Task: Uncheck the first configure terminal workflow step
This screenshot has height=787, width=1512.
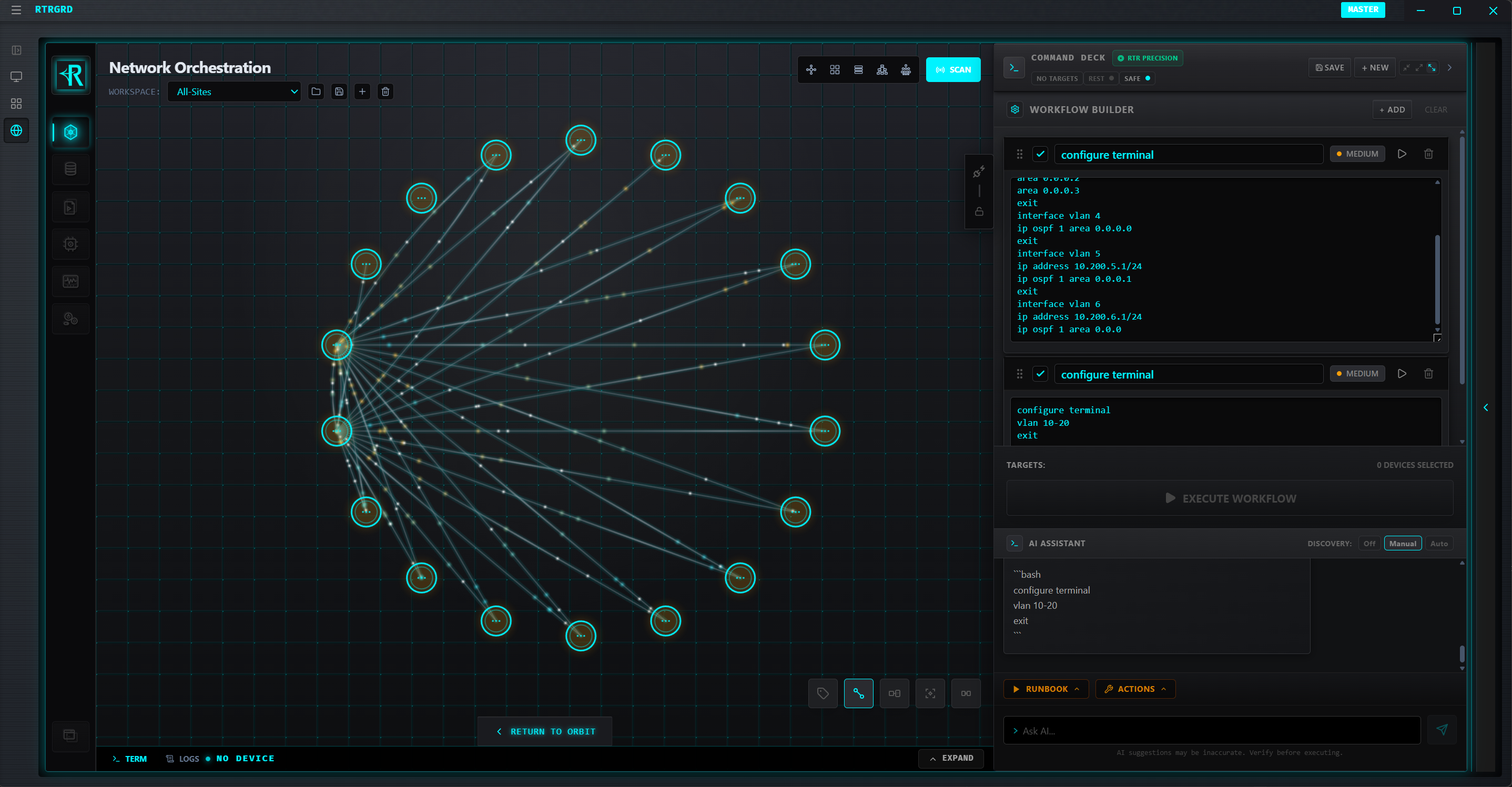Action: point(1041,154)
